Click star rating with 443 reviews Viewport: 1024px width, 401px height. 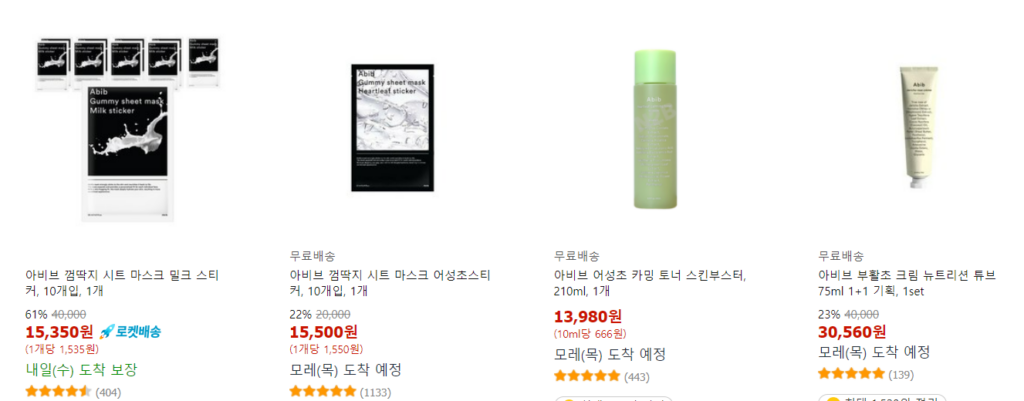coord(587,376)
